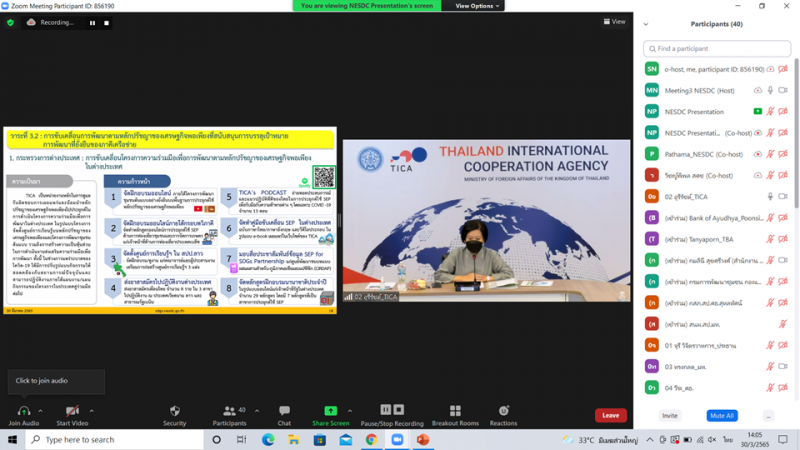800x450 pixels.
Task: Open Microsoft Edge from taskbar
Action: pos(268,439)
